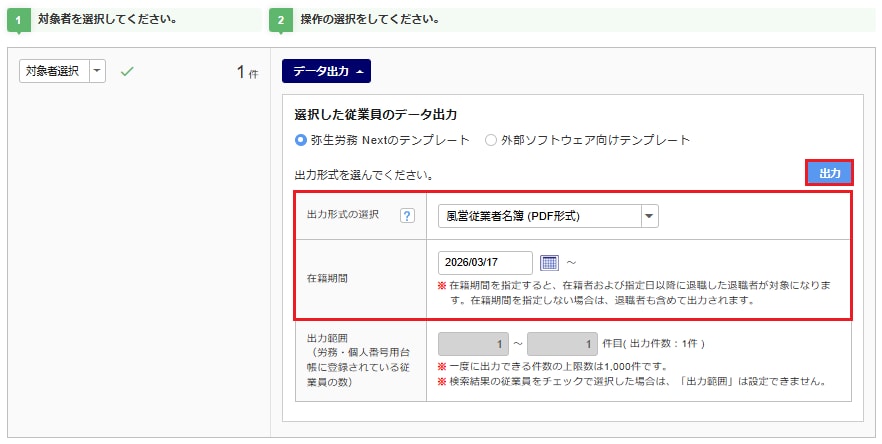Click the 選択した従業員のデータ出力 heading
Image resolution: width=882 pixels, height=444 pixels.
click(376, 115)
